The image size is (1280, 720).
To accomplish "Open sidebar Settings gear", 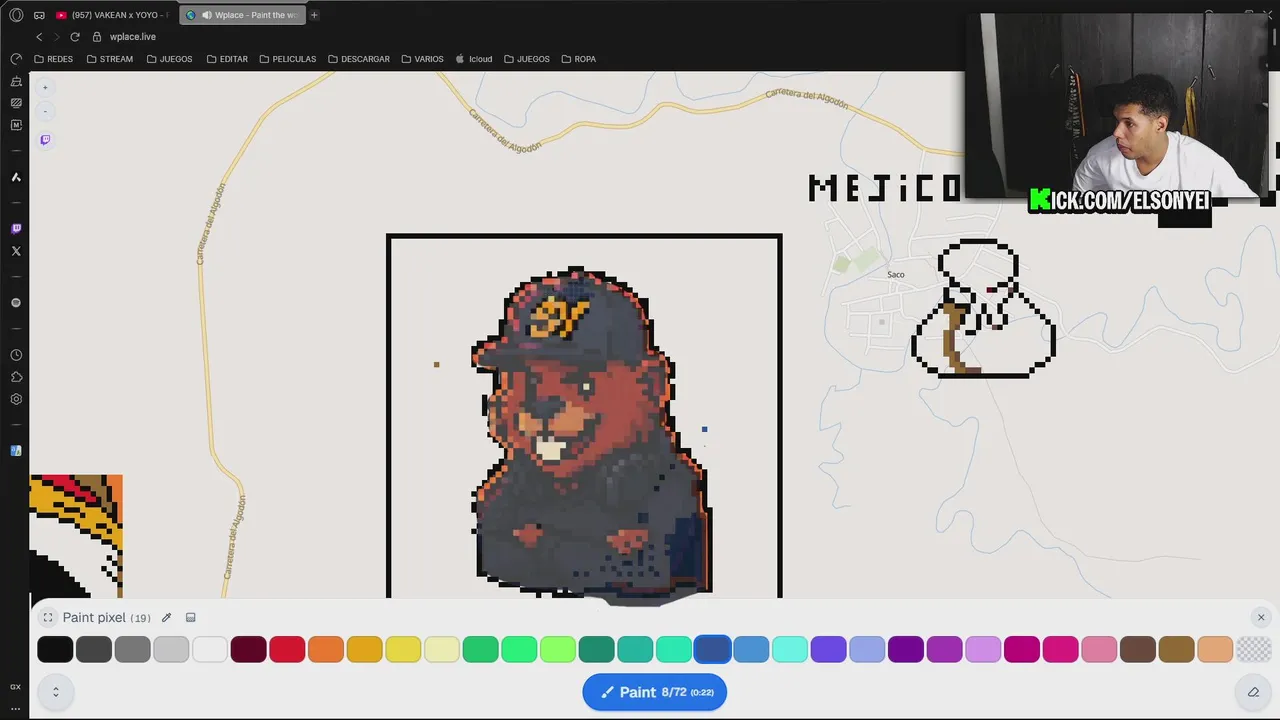I will 16,399.
